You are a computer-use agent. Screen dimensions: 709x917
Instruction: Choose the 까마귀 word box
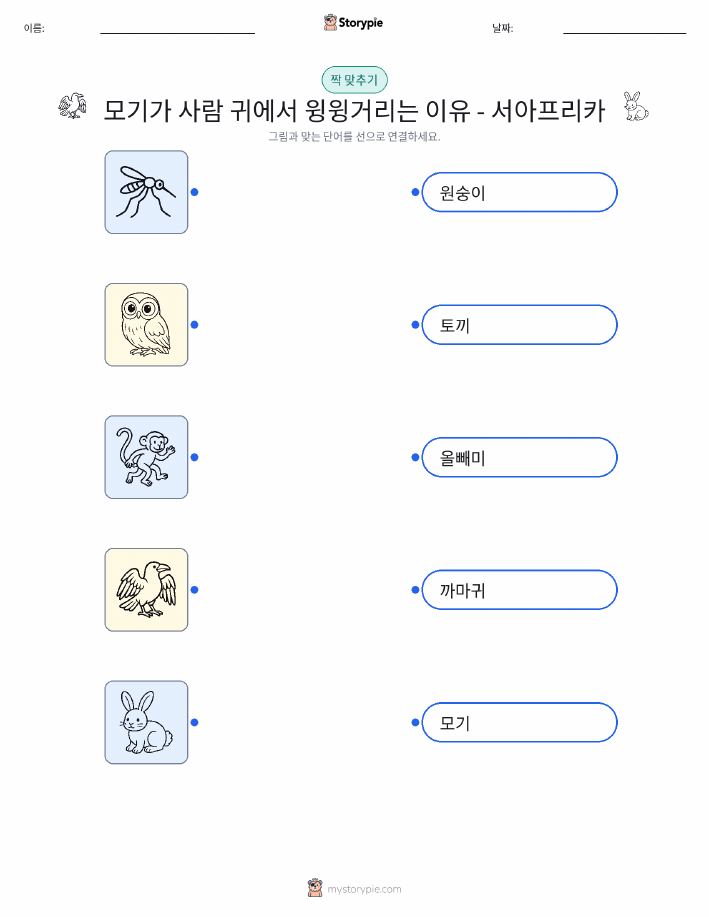coord(519,590)
